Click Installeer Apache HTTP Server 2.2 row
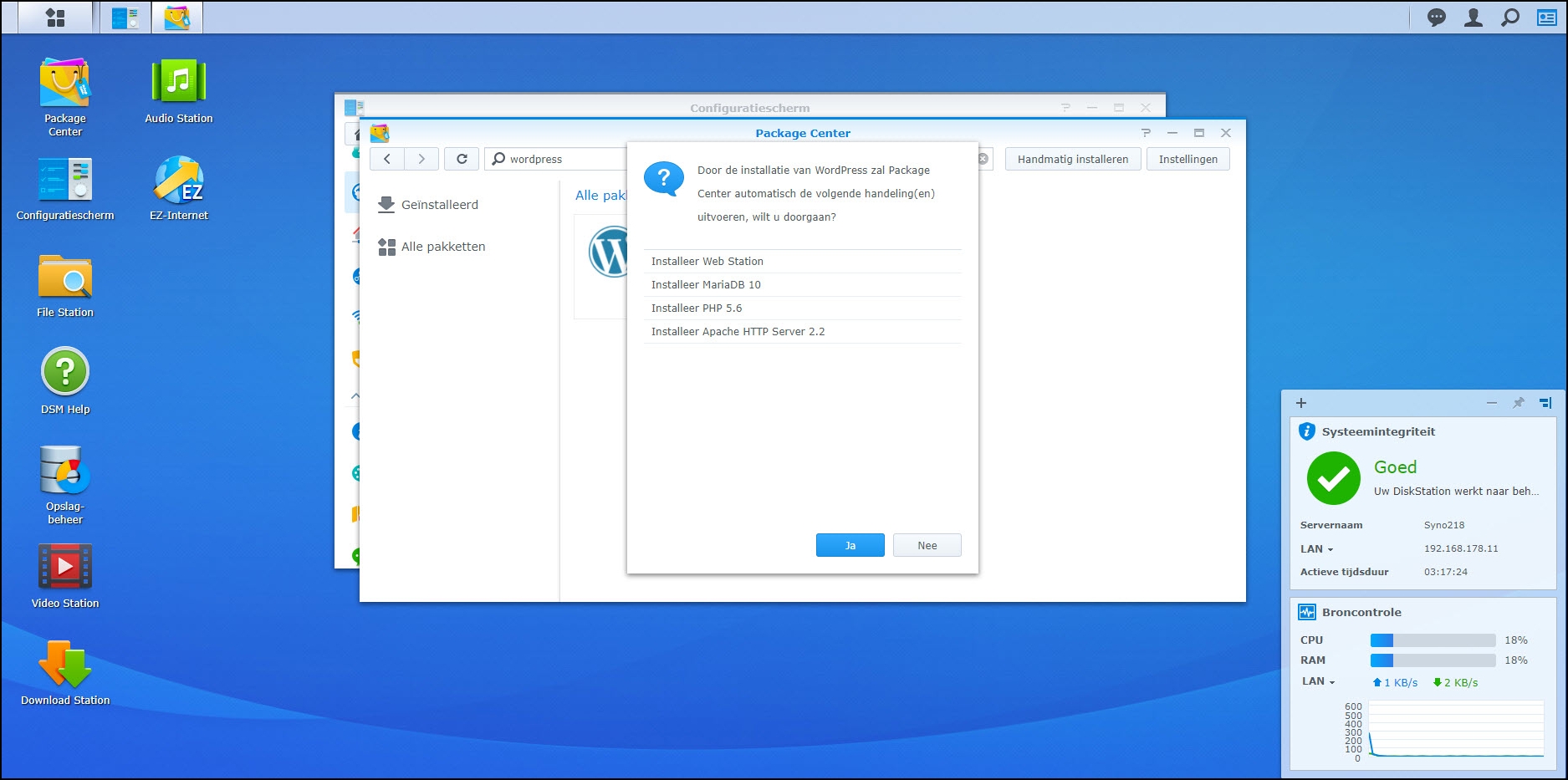This screenshot has width=1568, height=780. pyautogui.click(x=803, y=332)
